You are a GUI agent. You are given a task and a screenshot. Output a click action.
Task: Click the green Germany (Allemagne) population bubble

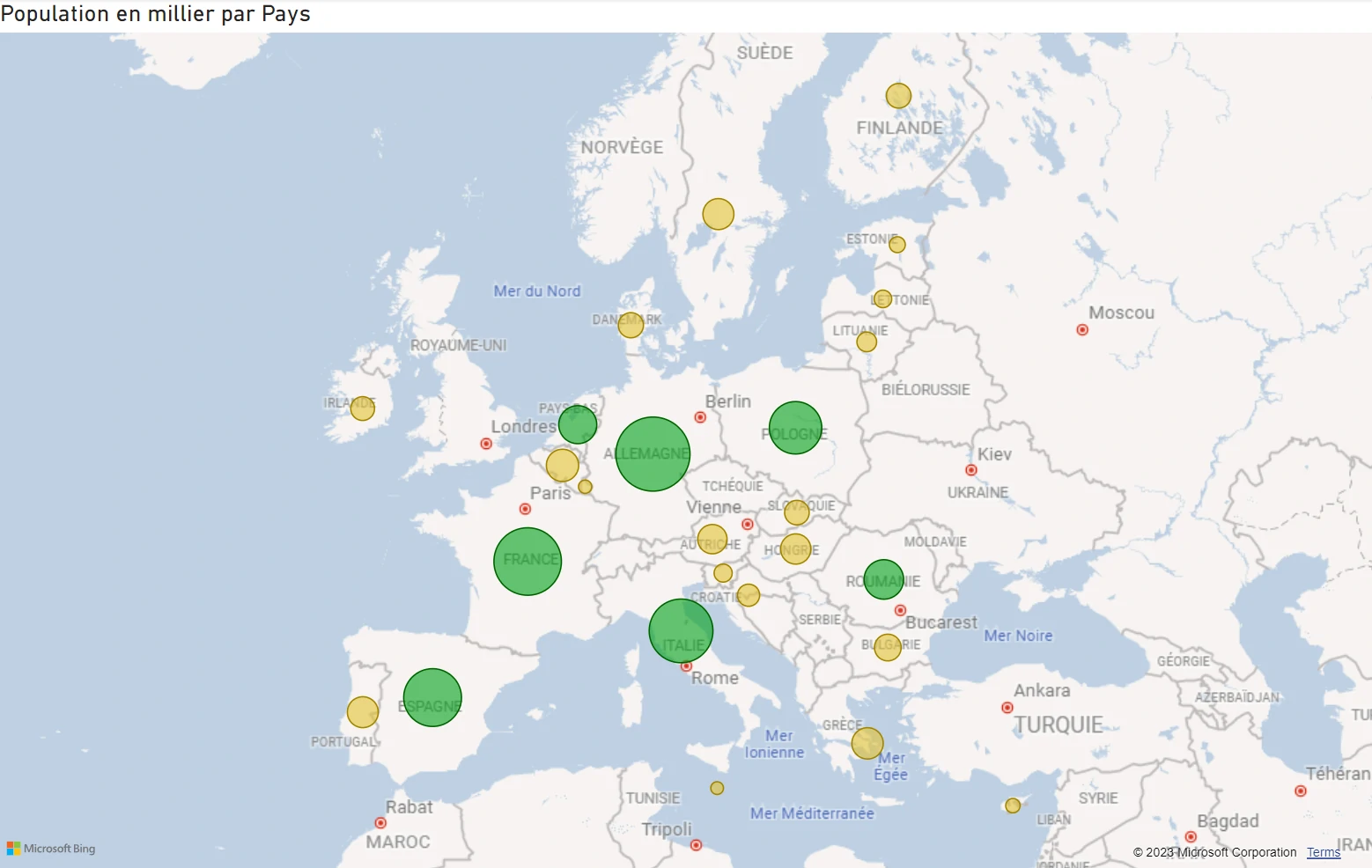tap(653, 453)
